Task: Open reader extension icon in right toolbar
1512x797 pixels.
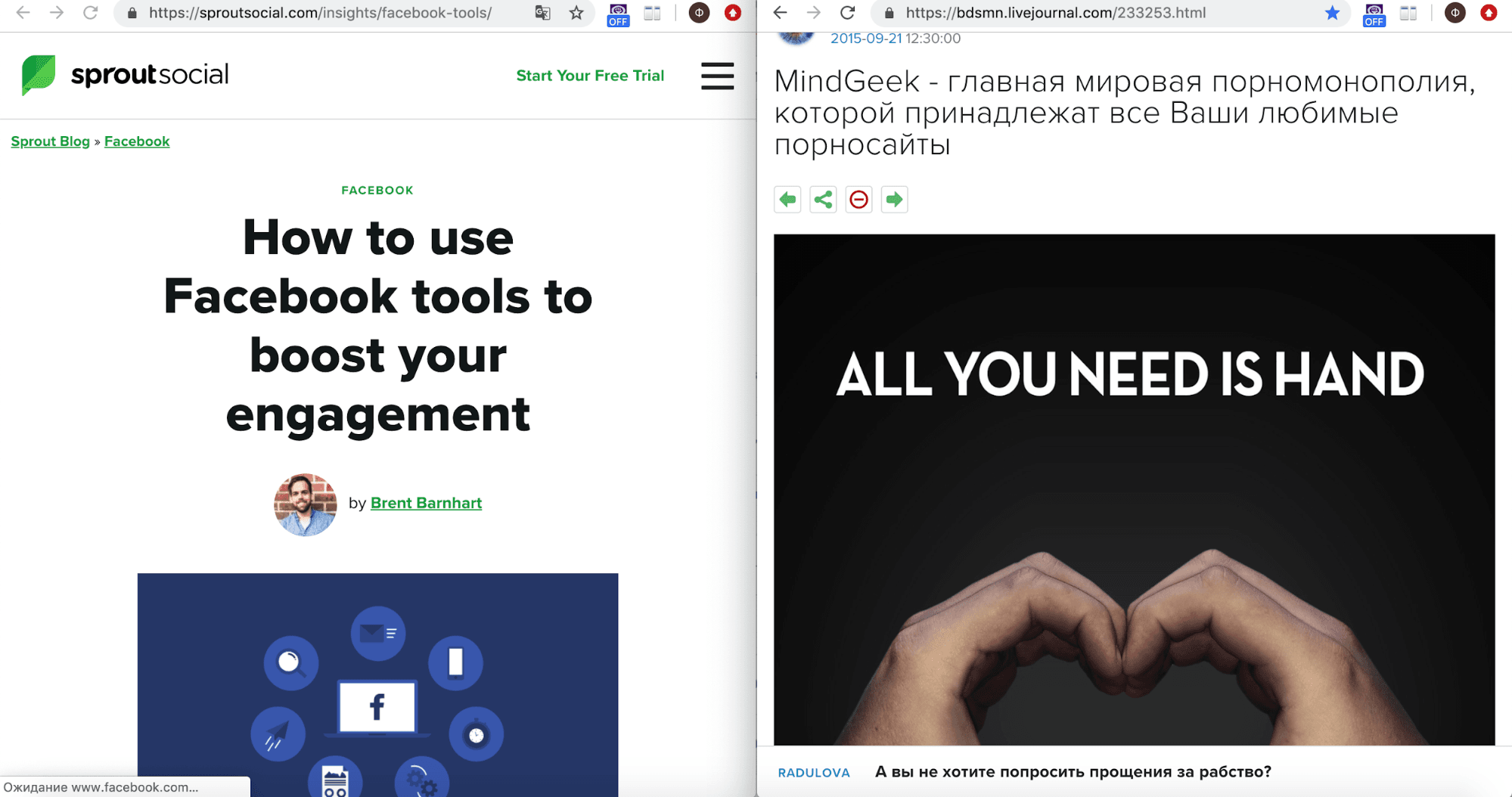Action: [x=1408, y=13]
